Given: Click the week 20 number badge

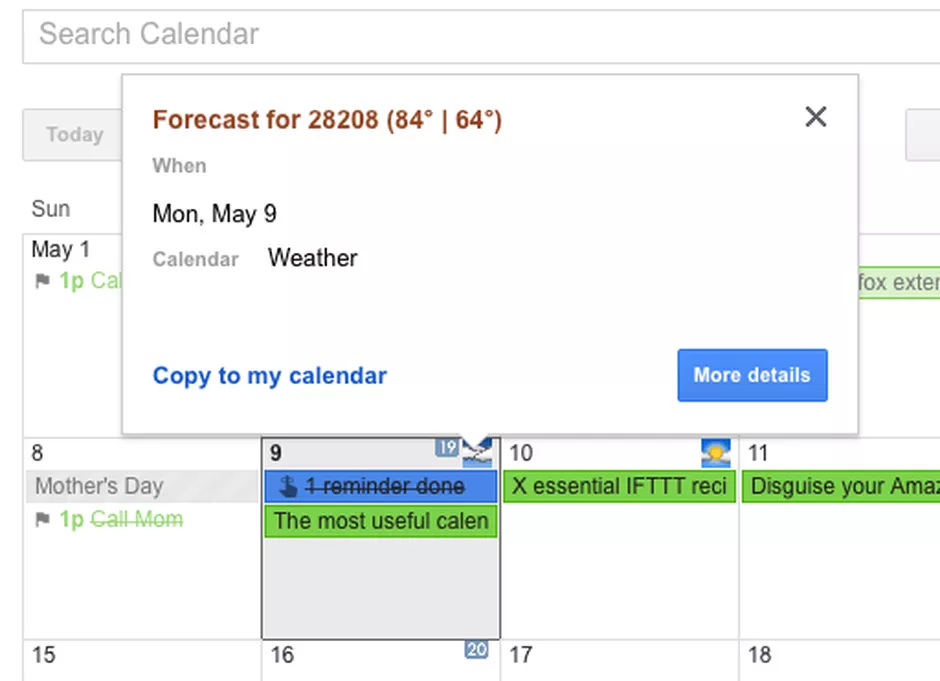Looking at the screenshot, I should point(476,650).
